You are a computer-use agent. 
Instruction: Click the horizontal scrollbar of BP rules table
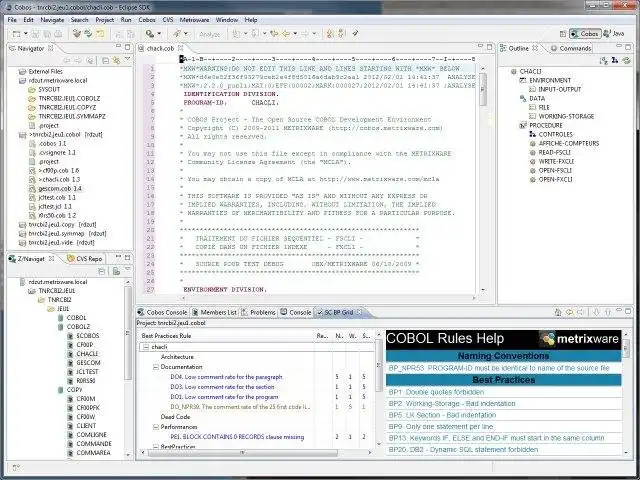[243, 453]
